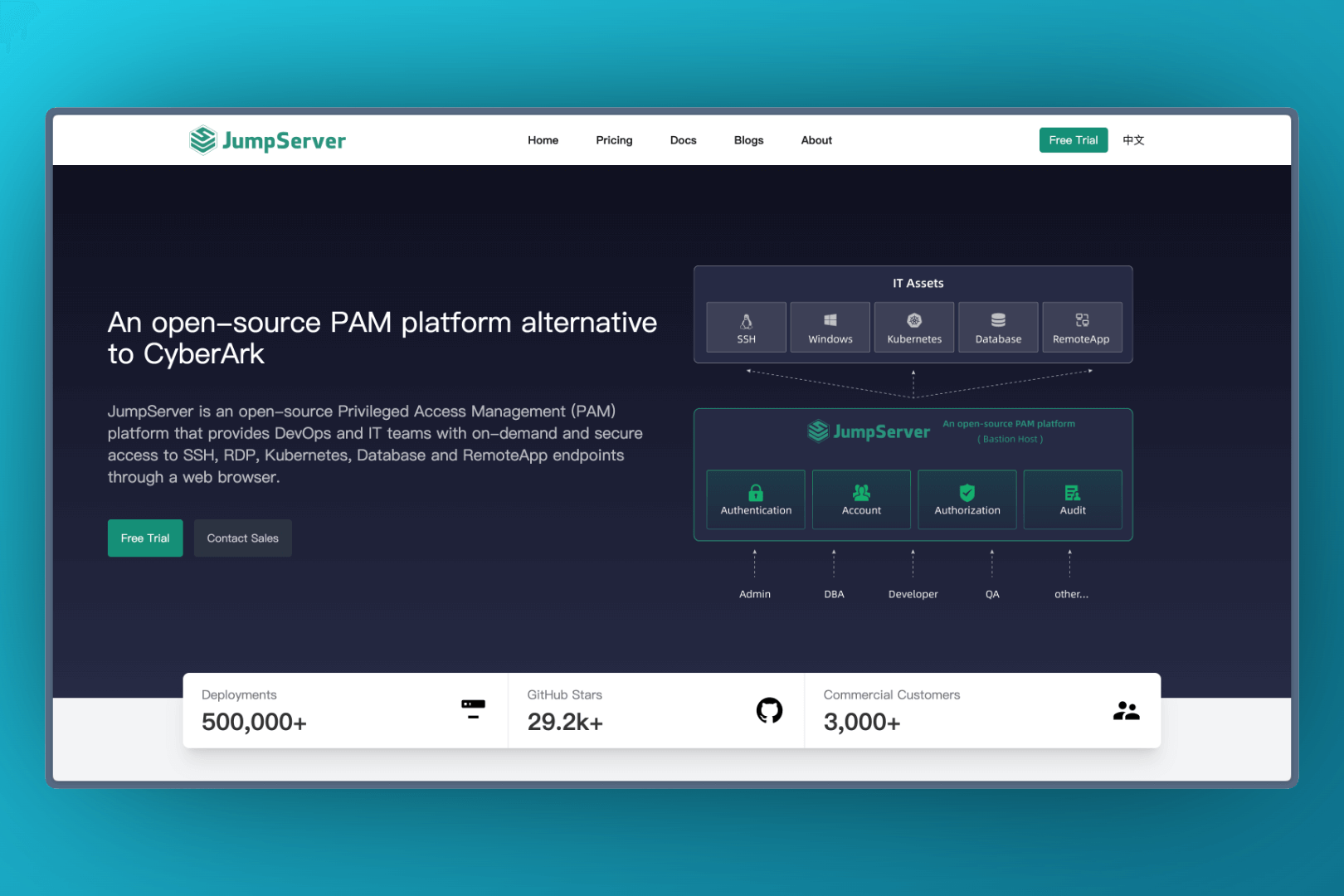Screen dimensions: 1344x896
Task: Click the Database asset icon
Action: point(998,320)
